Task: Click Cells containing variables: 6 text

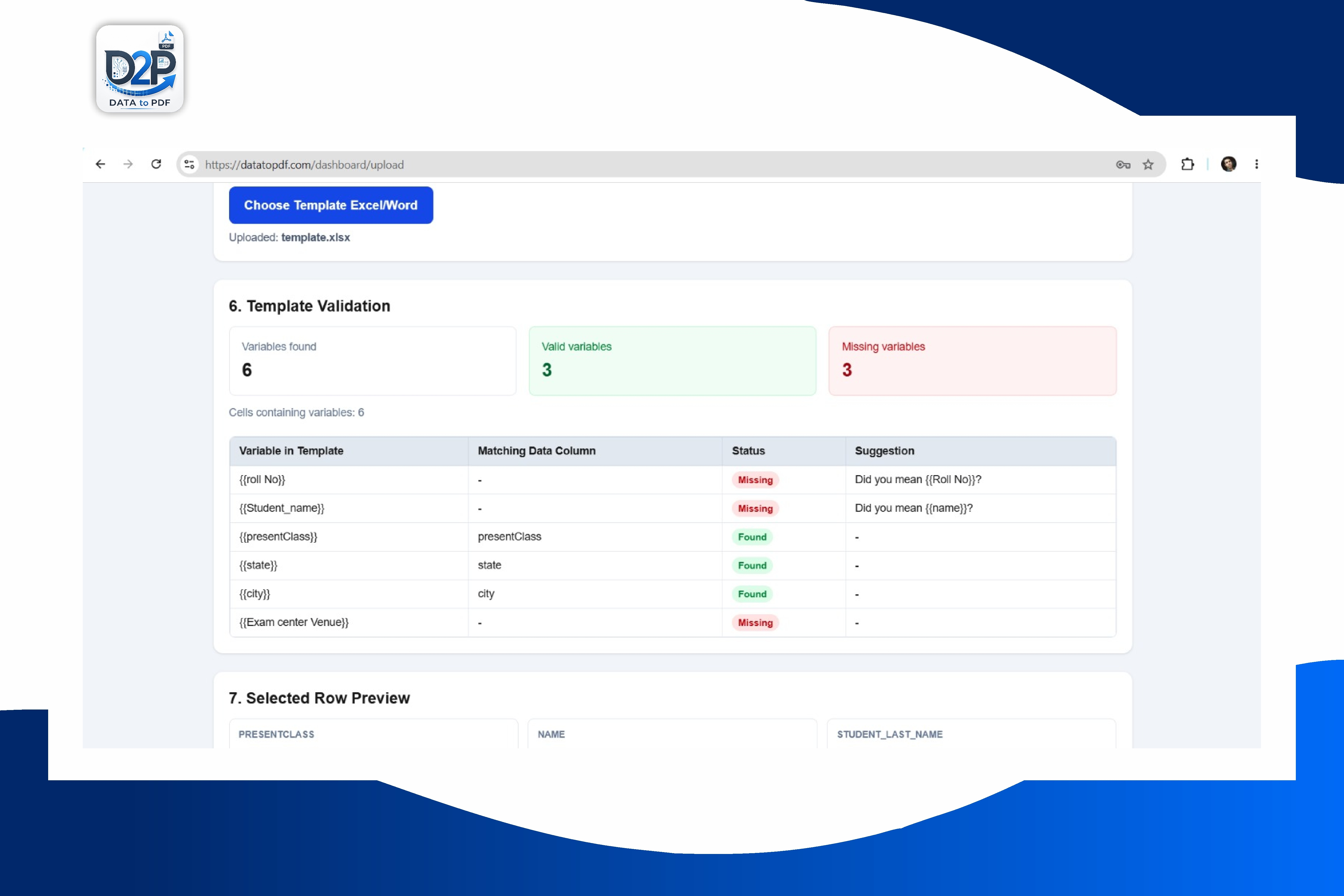Action: pyautogui.click(x=297, y=413)
